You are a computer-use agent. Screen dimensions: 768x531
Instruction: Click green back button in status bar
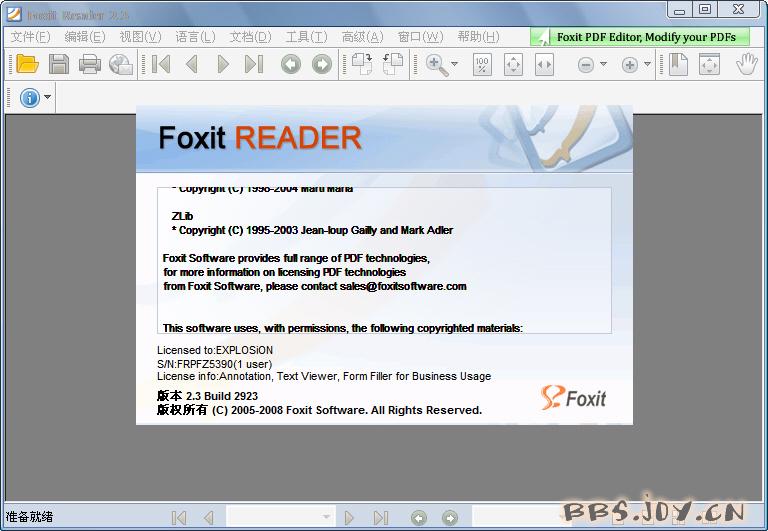tap(419, 518)
